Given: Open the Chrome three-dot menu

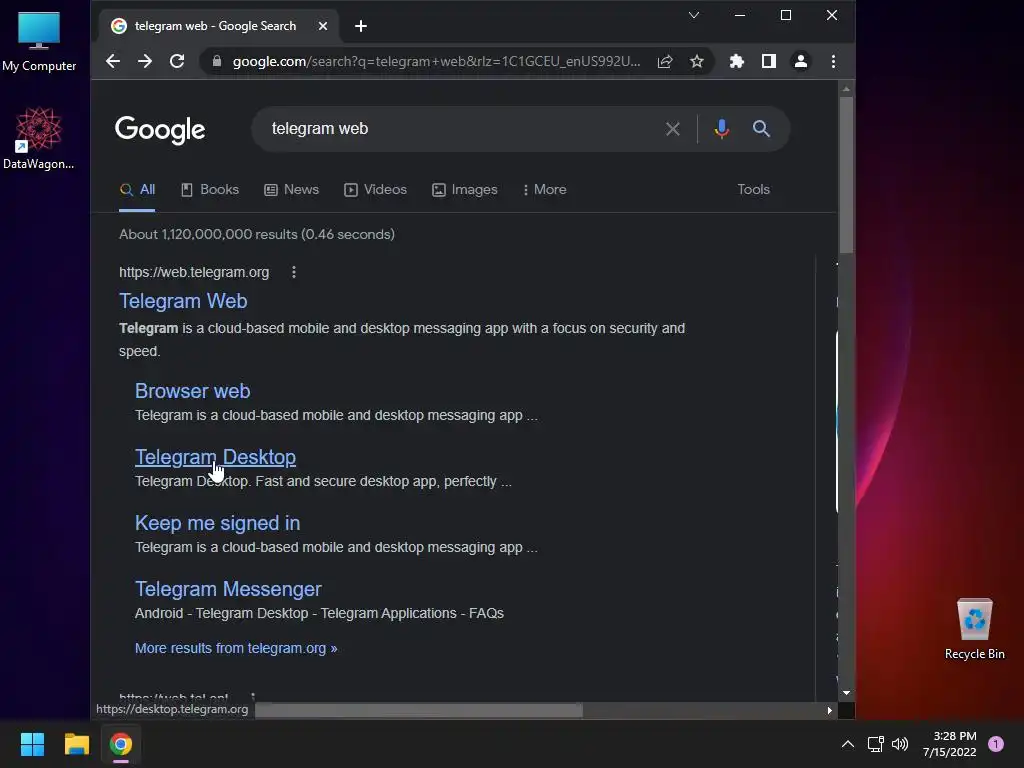Looking at the screenshot, I should click(833, 61).
